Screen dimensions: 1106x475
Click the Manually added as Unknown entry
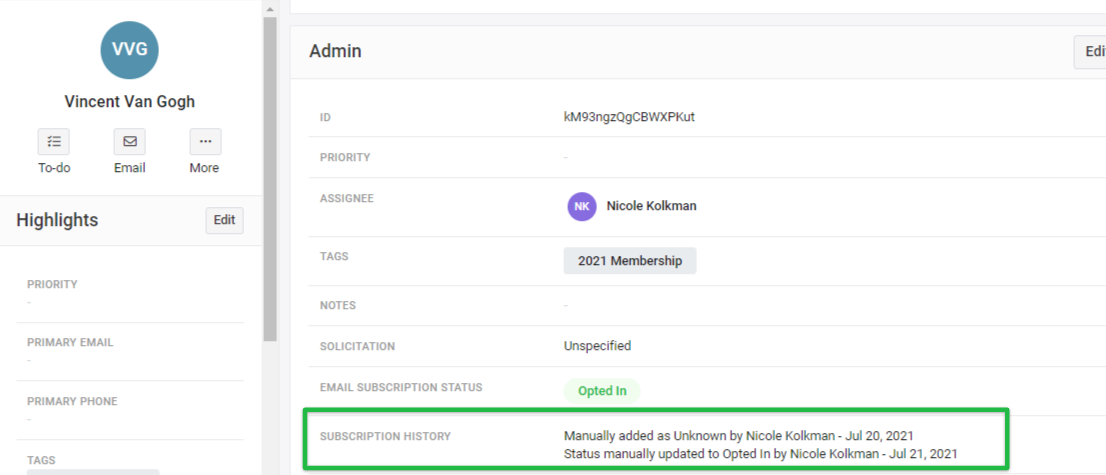click(x=739, y=435)
